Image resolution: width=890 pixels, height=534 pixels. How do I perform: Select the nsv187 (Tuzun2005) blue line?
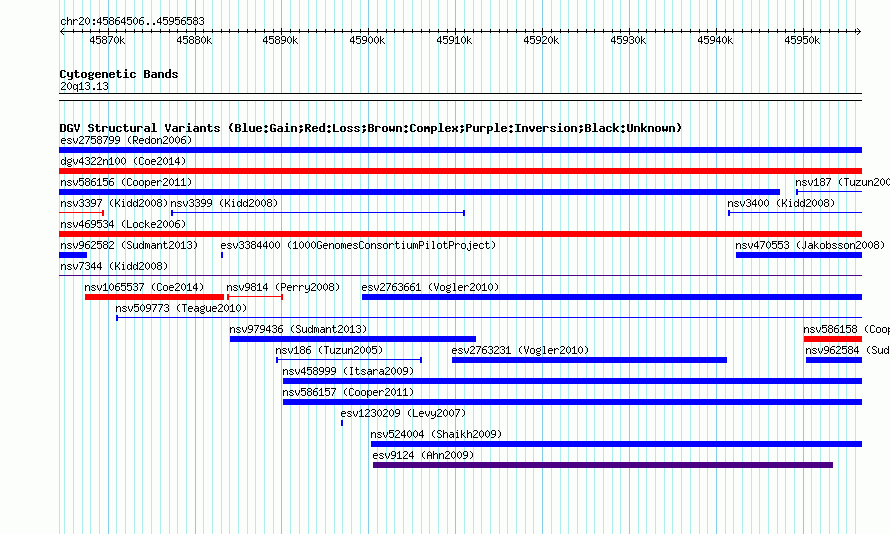pyautogui.click(x=829, y=192)
